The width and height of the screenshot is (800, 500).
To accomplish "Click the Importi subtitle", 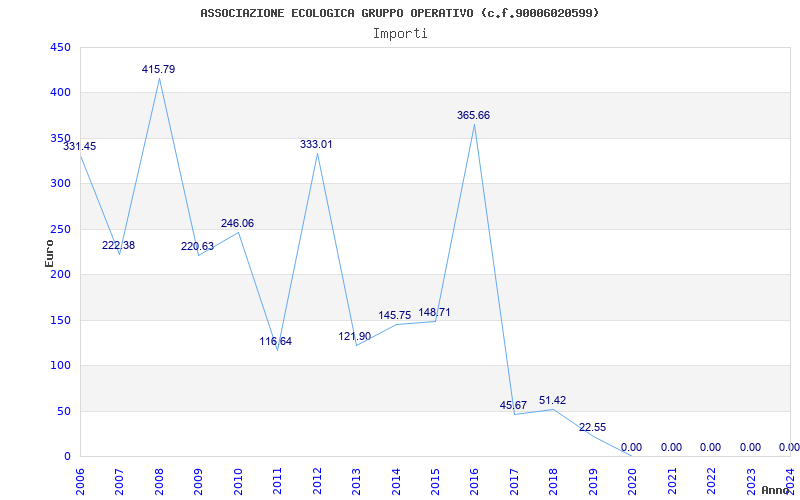I will (400, 34).
